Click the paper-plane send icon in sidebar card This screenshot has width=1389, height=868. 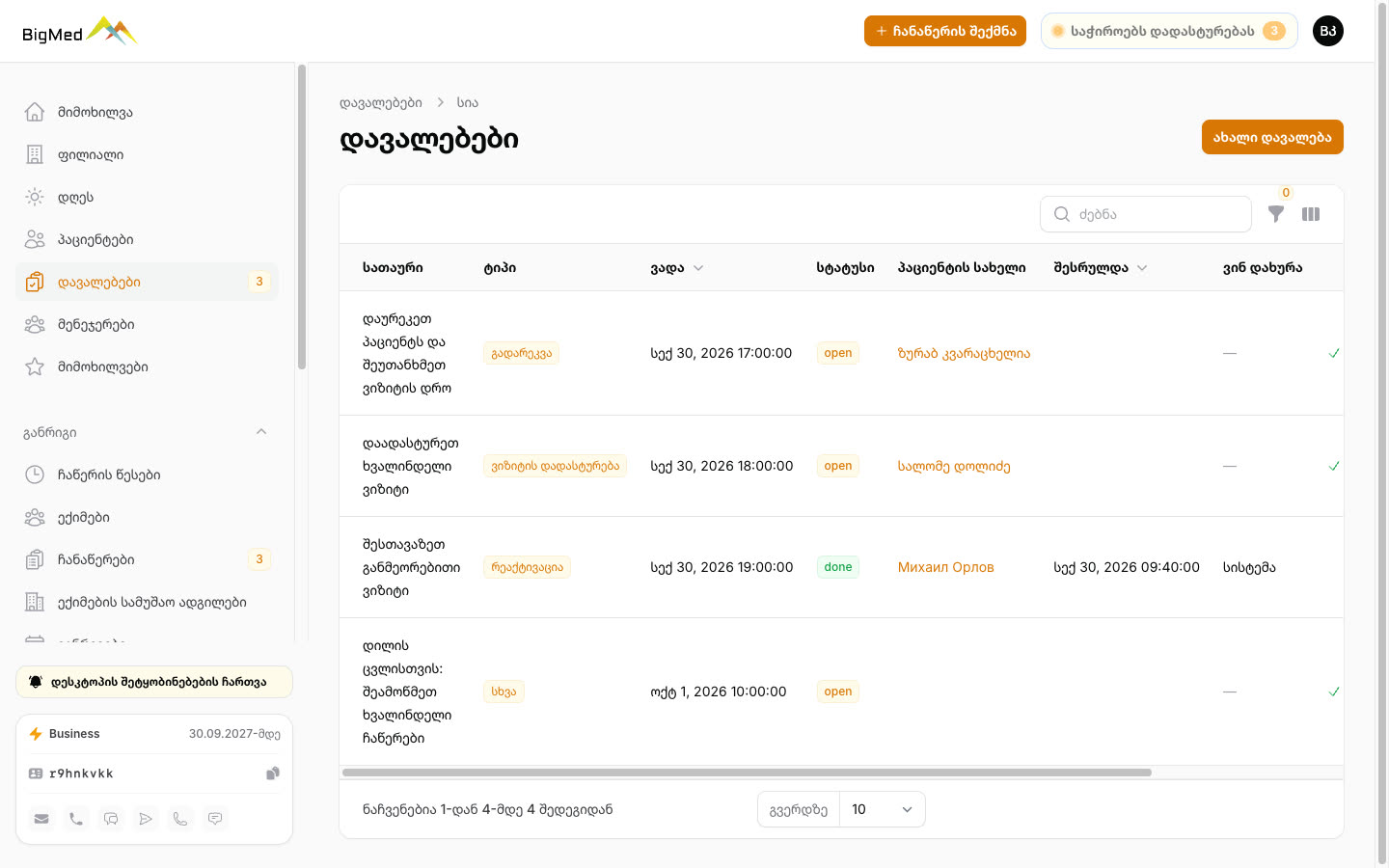146,819
